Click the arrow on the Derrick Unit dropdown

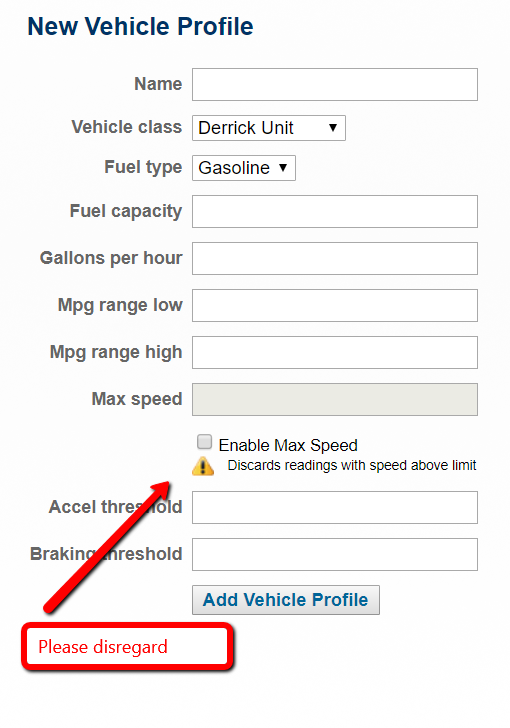[x=333, y=128]
